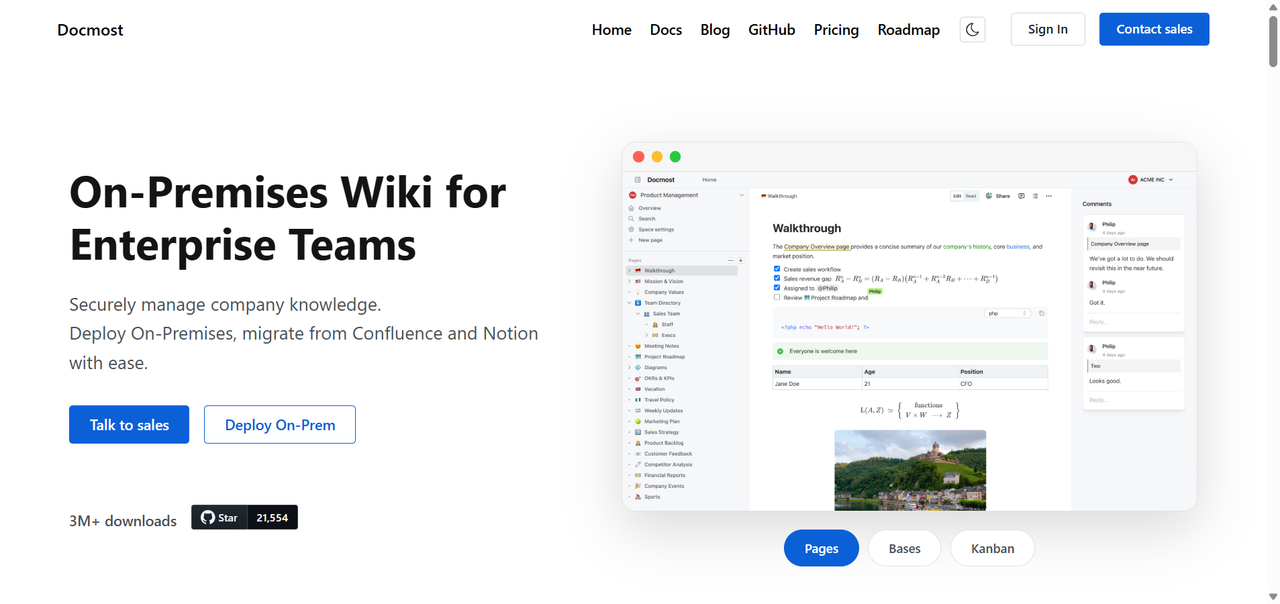Expand the Diagrams page

click(x=629, y=368)
